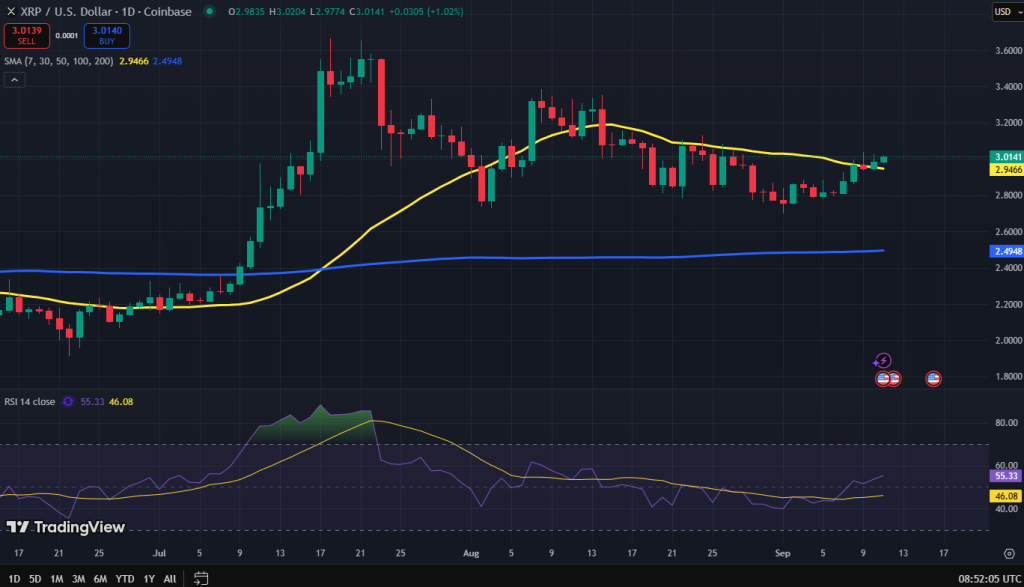Click the yellow SMA value 2.9466 in legend
Image resolution: width=1024 pixels, height=587 pixels.
[134, 61]
